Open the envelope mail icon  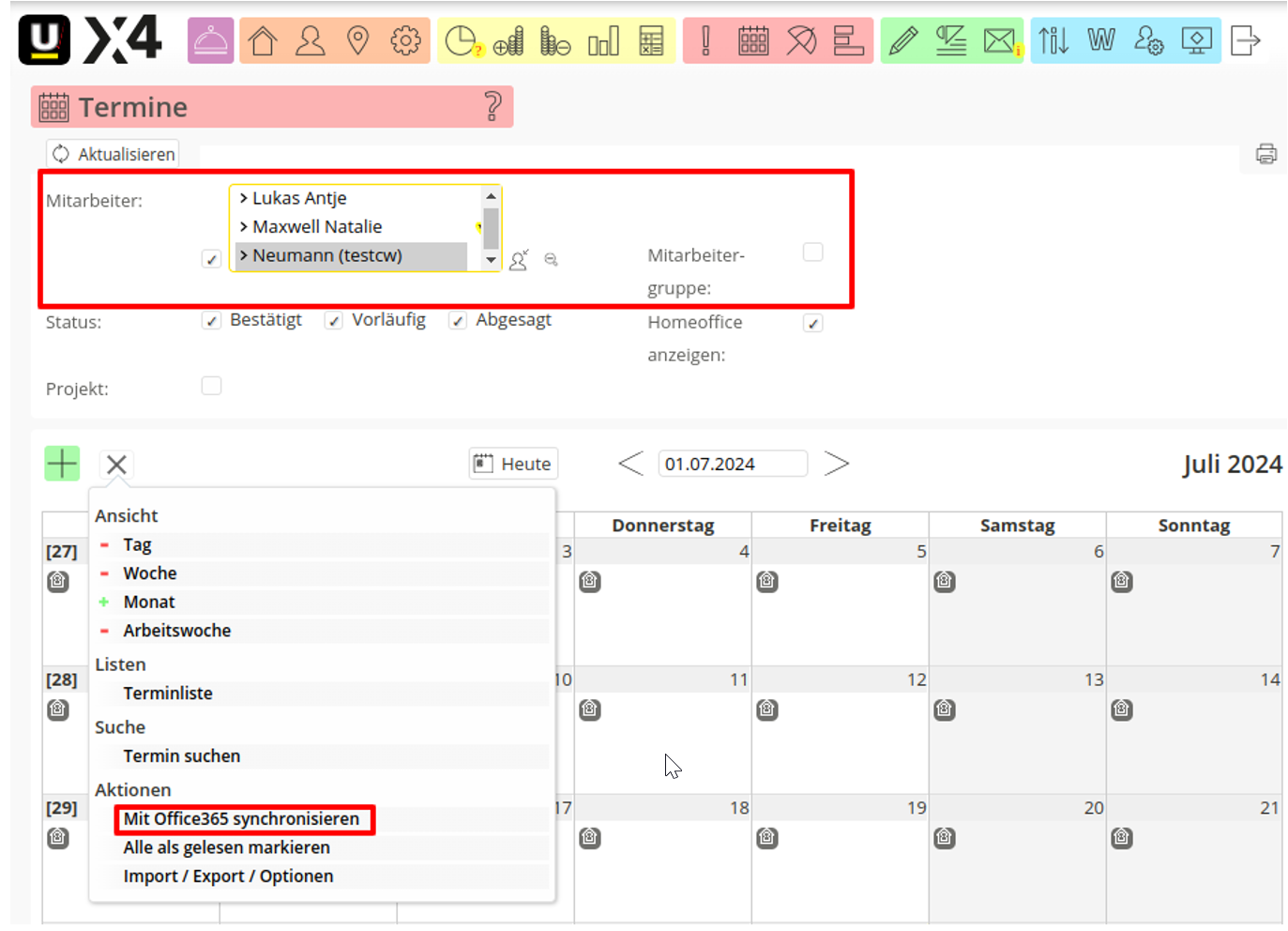(1000, 41)
